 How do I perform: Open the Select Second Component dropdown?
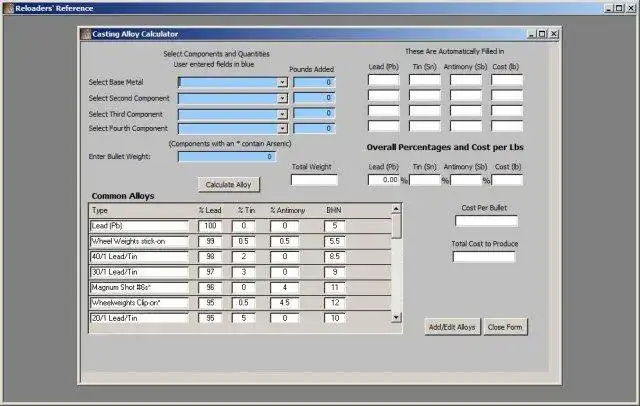coord(282,98)
